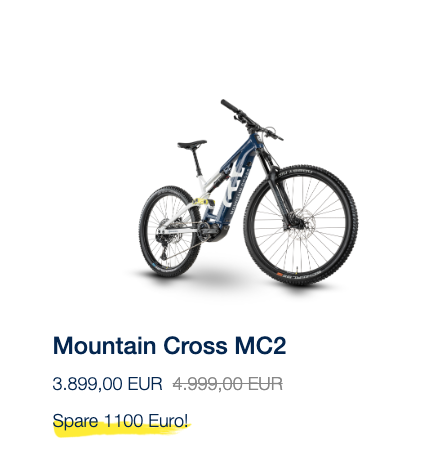Click the front disc brake rotor
Screen dimensions: 434x456
coord(301,223)
